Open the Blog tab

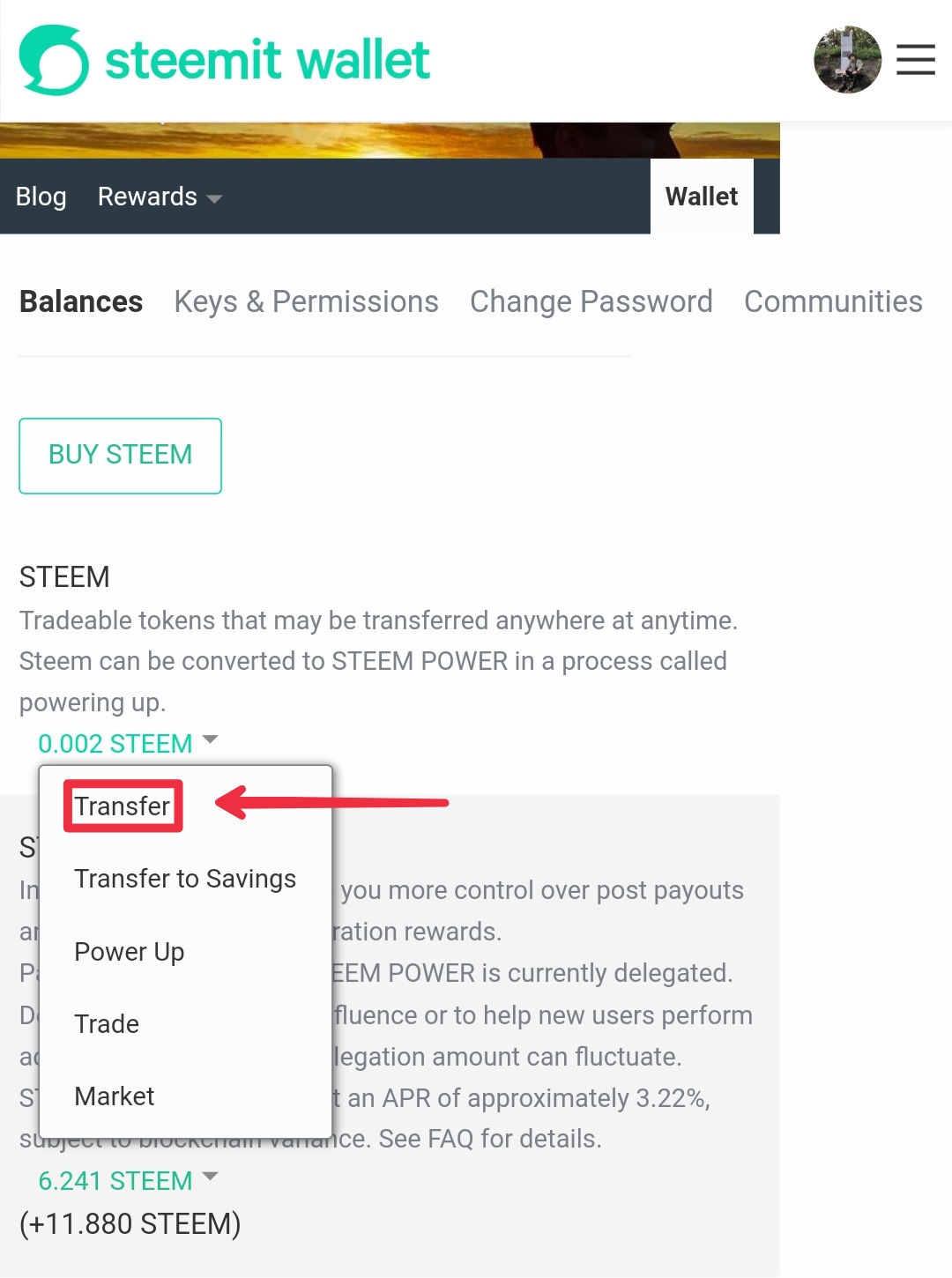[x=41, y=197]
